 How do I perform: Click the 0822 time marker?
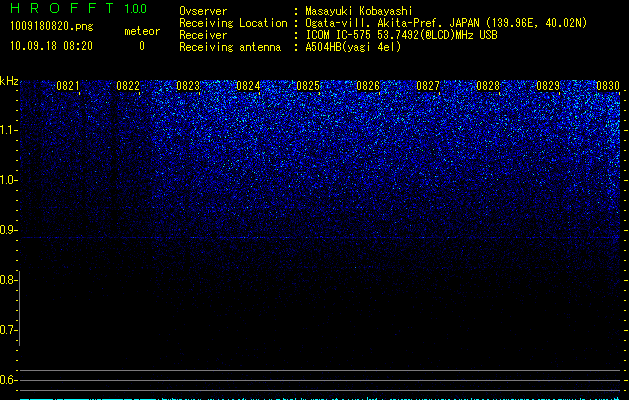tap(128, 86)
